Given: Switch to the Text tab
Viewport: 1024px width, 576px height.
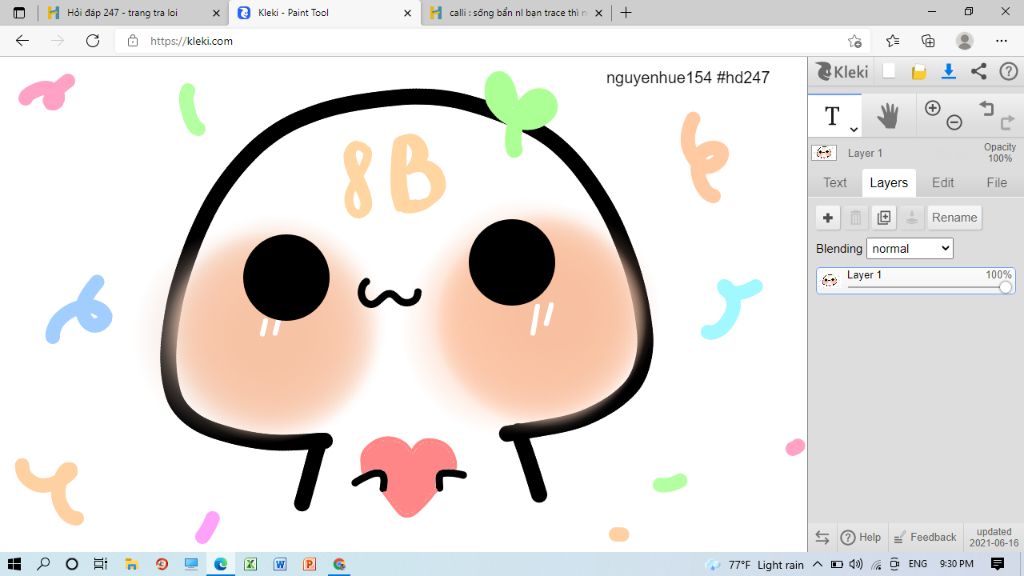Looking at the screenshot, I should click(835, 183).
